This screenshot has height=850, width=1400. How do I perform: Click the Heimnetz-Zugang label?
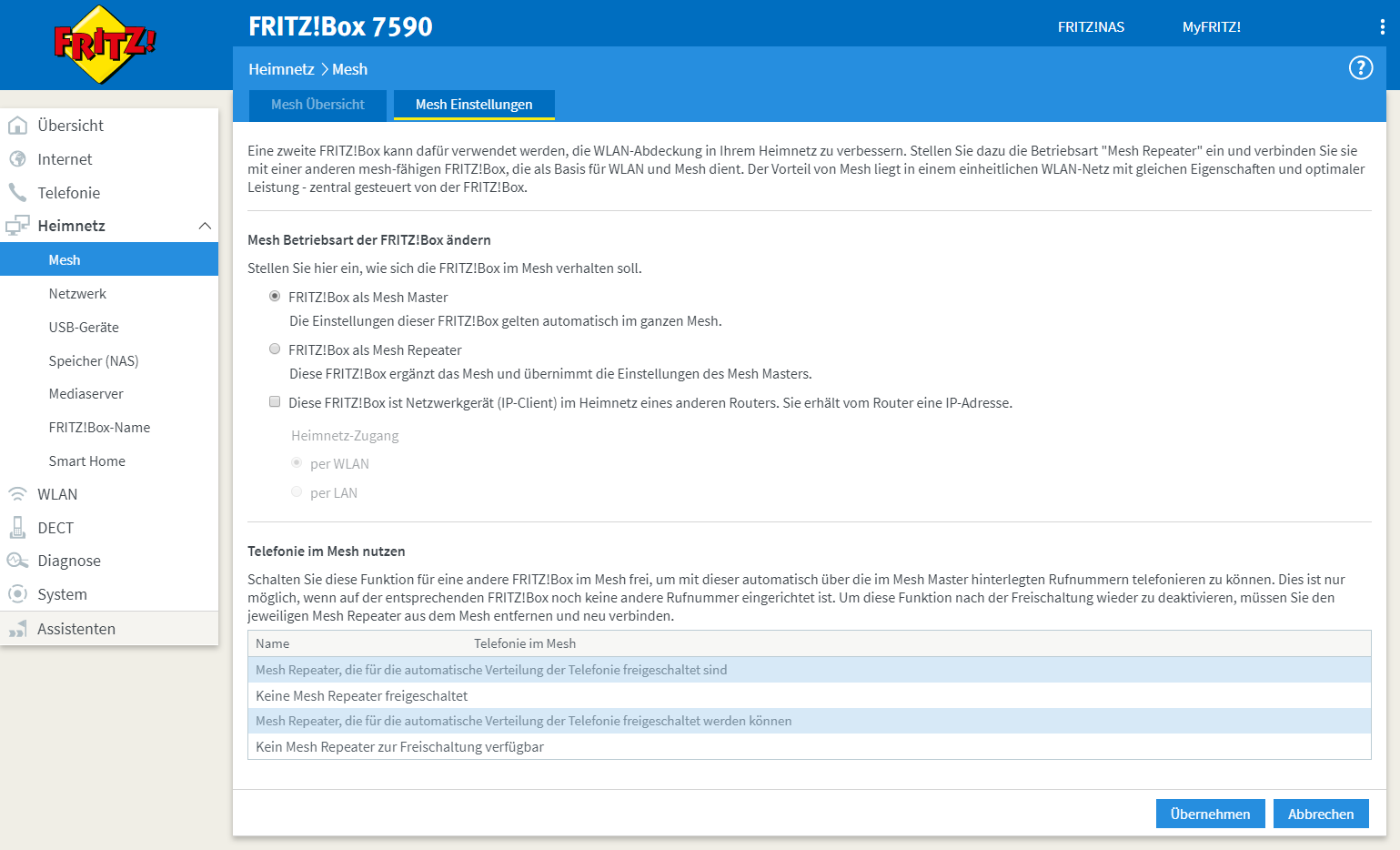pos(345,435)
